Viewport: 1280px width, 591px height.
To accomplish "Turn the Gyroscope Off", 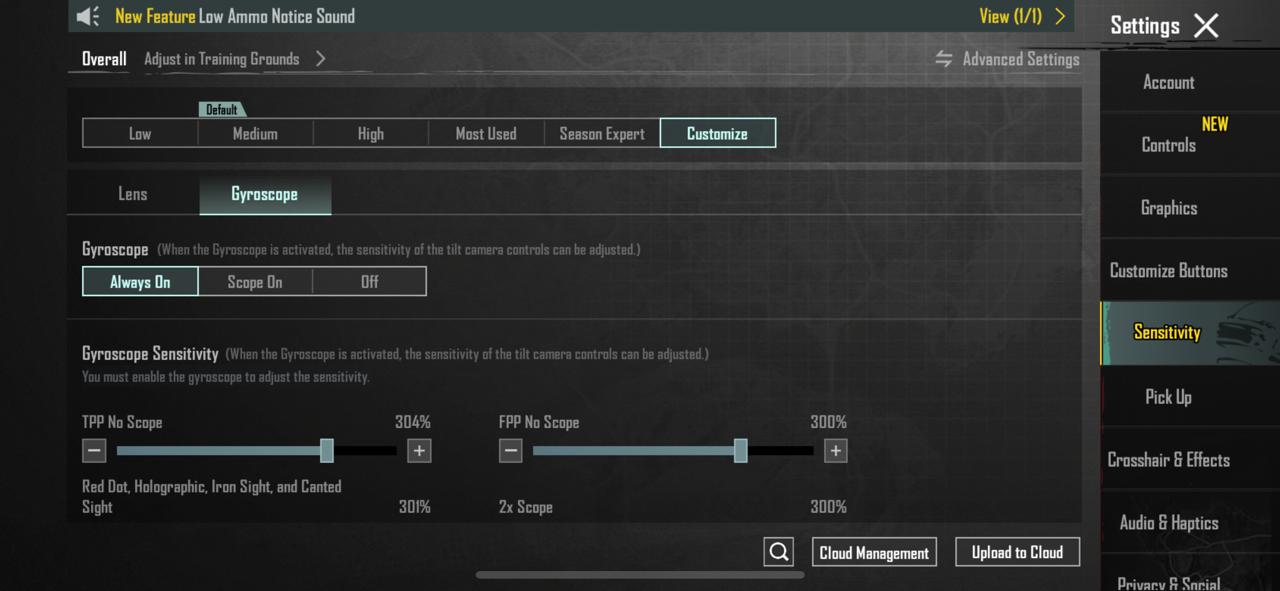I will point(369,281).
